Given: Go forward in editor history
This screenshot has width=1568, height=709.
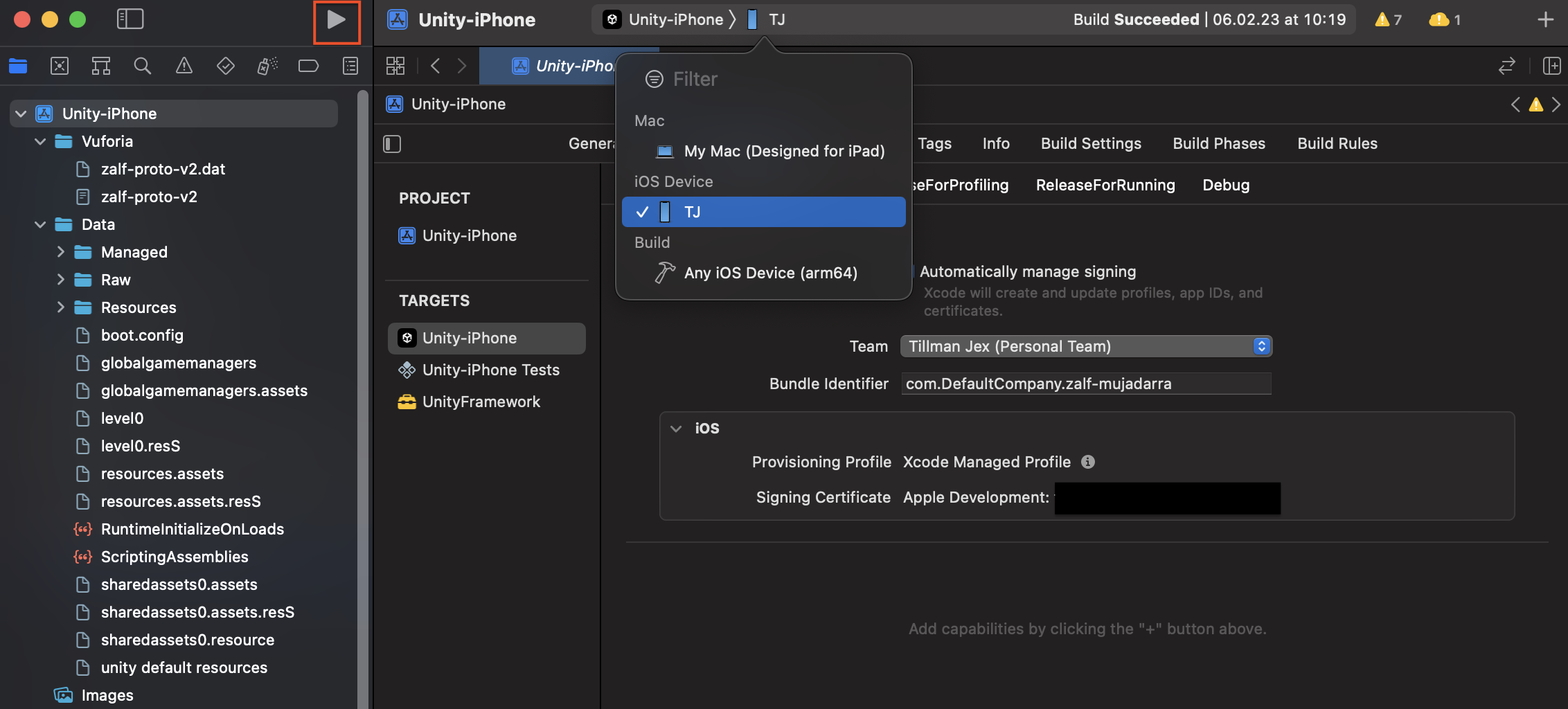Looking at the screenshot, I should (462, 66).
